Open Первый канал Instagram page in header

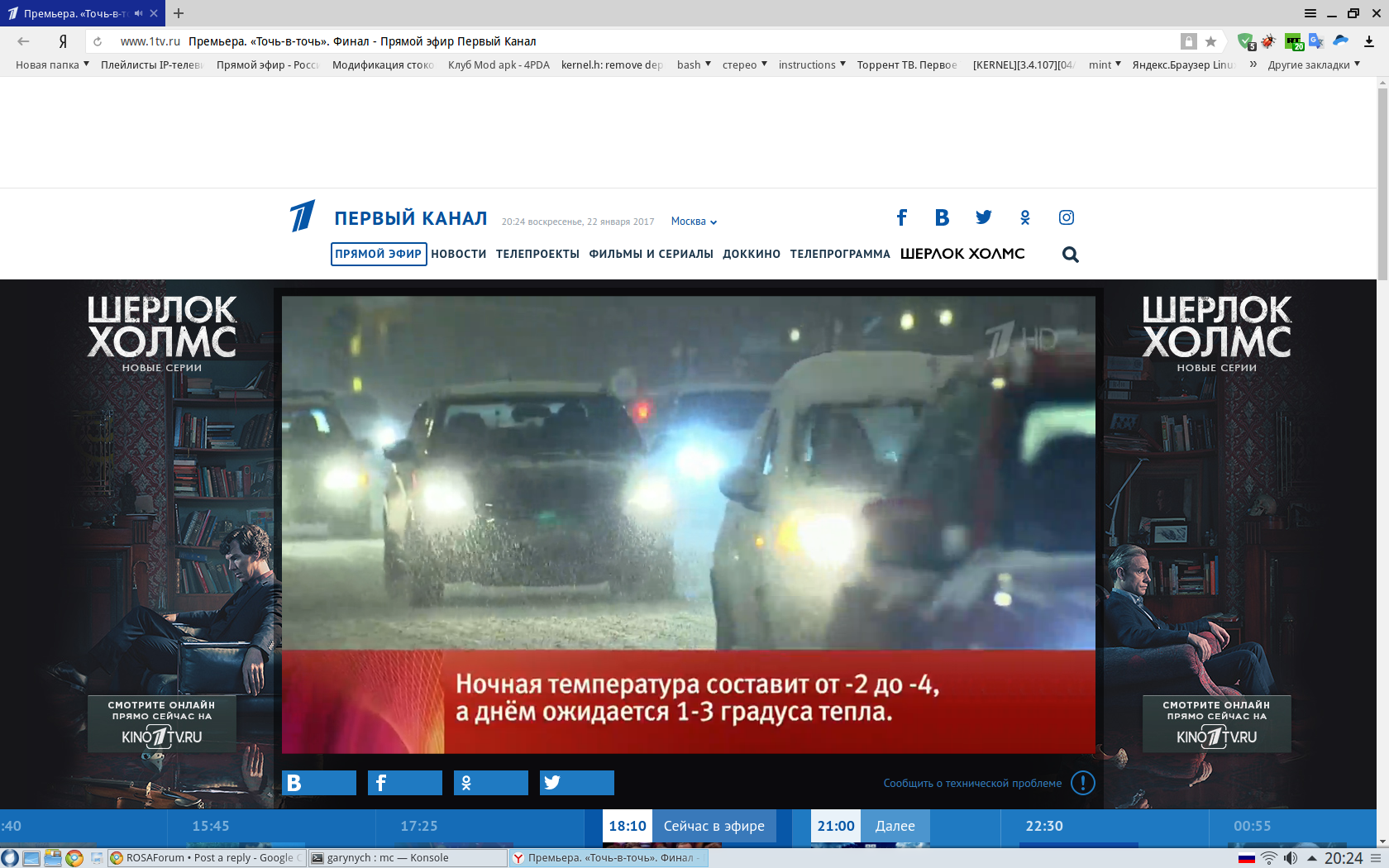coord(1067,217)
